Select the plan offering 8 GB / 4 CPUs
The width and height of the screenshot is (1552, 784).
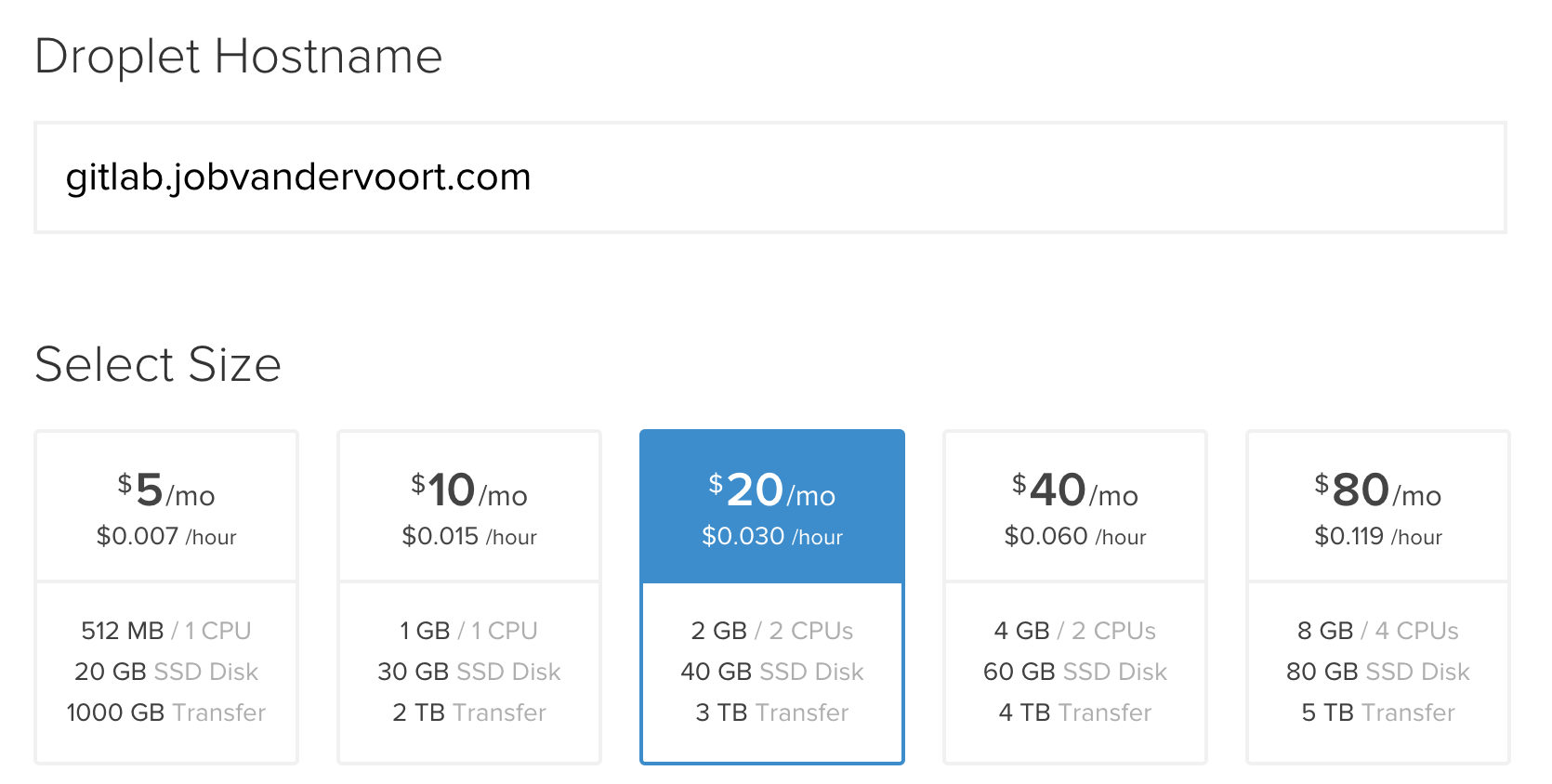pyautogui.click(x=1377, y=630)
